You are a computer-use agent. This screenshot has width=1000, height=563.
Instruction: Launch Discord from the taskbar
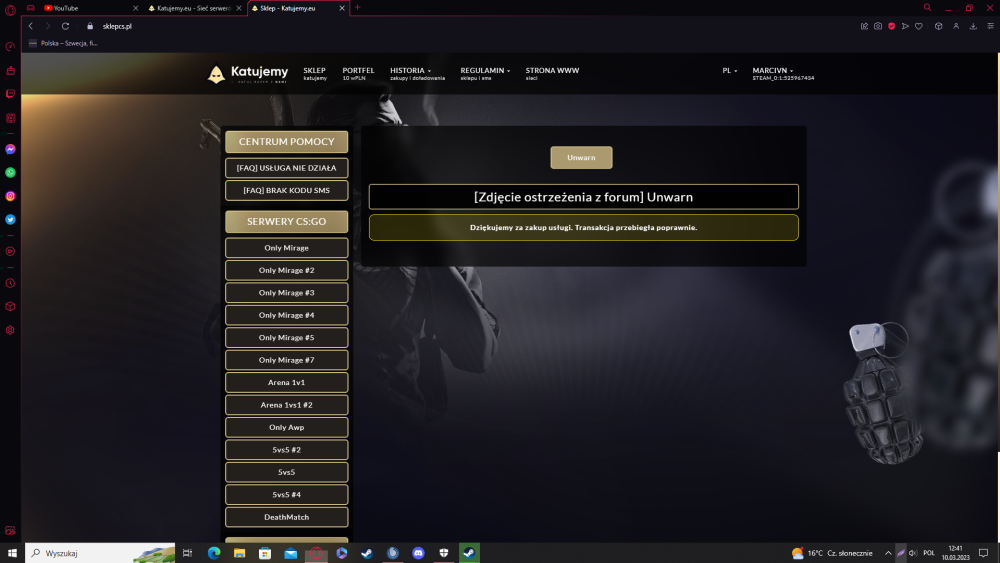(x=418, y=553)
